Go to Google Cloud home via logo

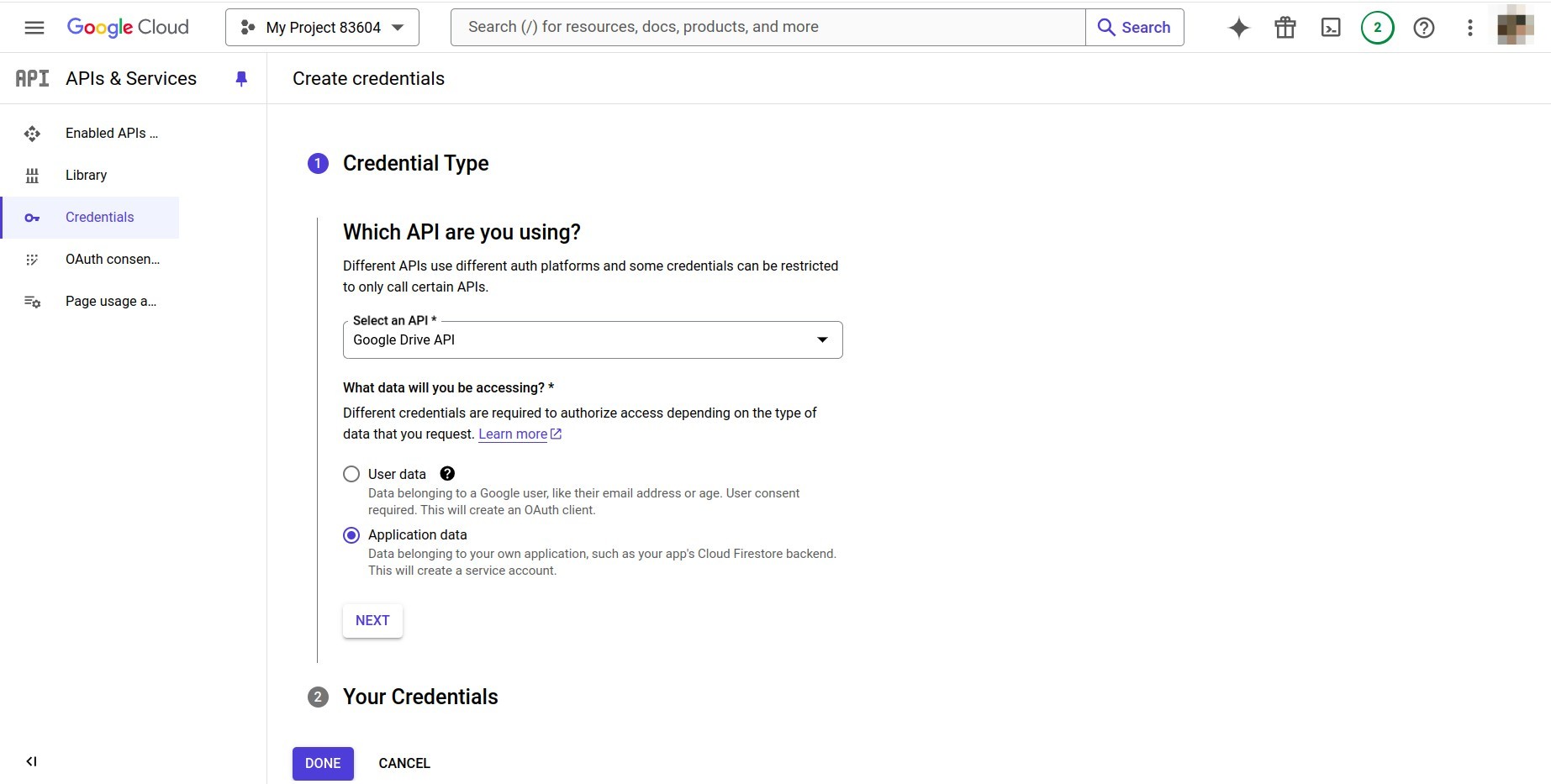(128, 26)
